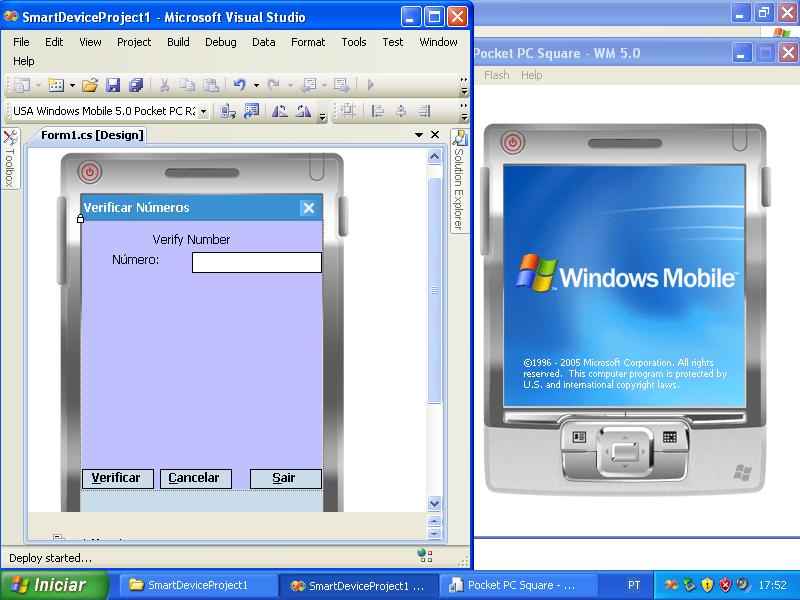800x600 pixels.
Task: Click the form's X close box
Action: click(308, 208)
